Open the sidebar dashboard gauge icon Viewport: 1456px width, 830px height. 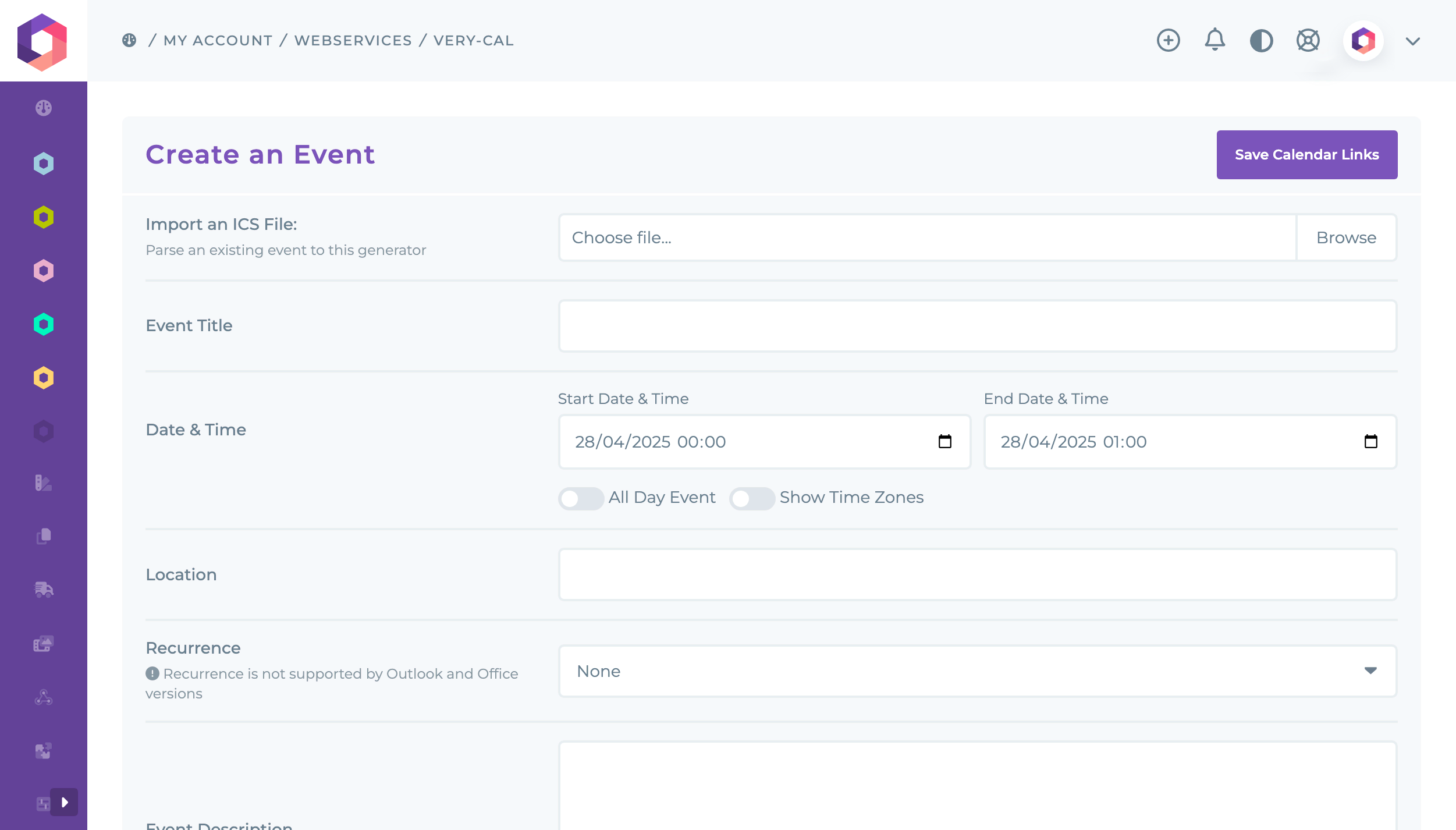coord(44,108)
